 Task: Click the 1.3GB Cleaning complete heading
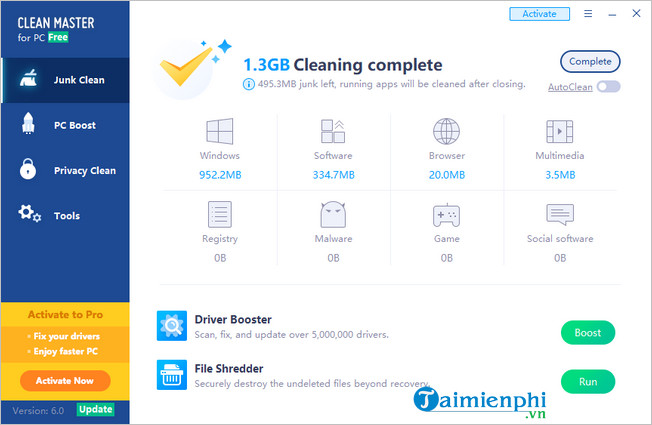point(342,65)
